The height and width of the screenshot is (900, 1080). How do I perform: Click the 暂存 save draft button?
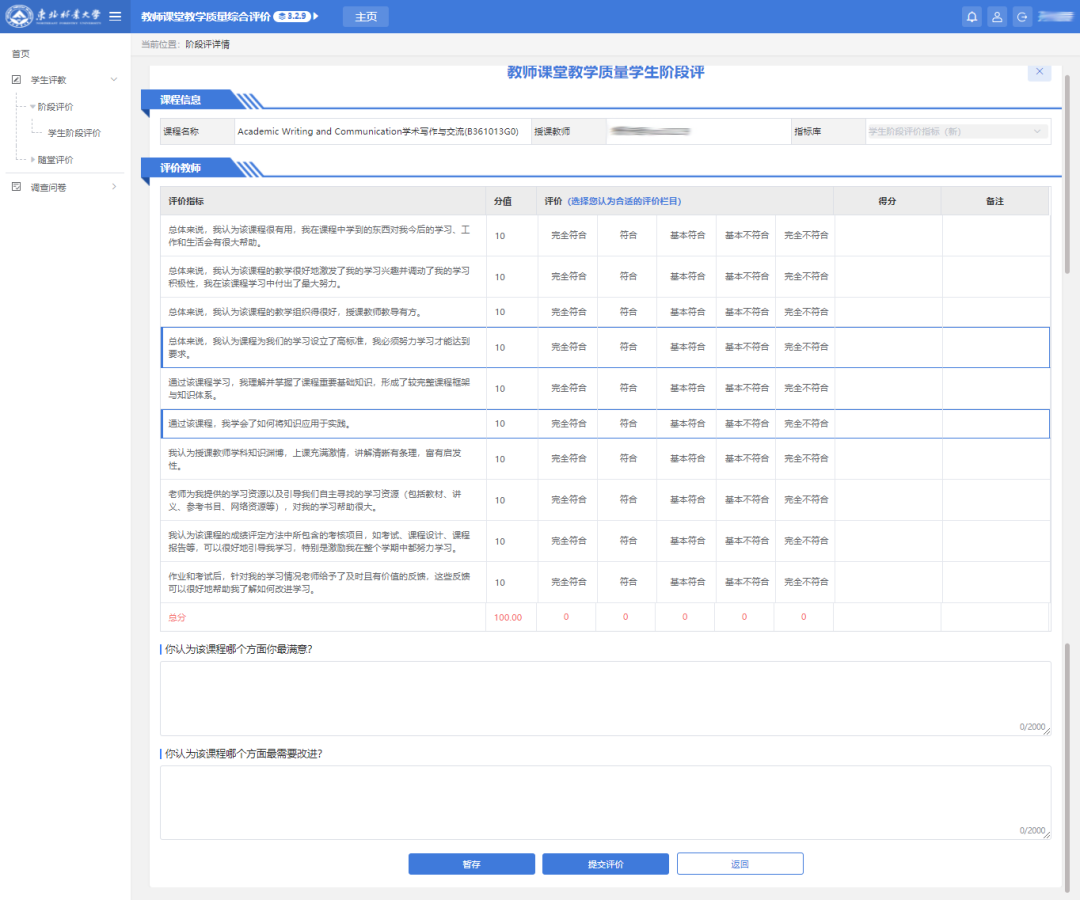471,864
